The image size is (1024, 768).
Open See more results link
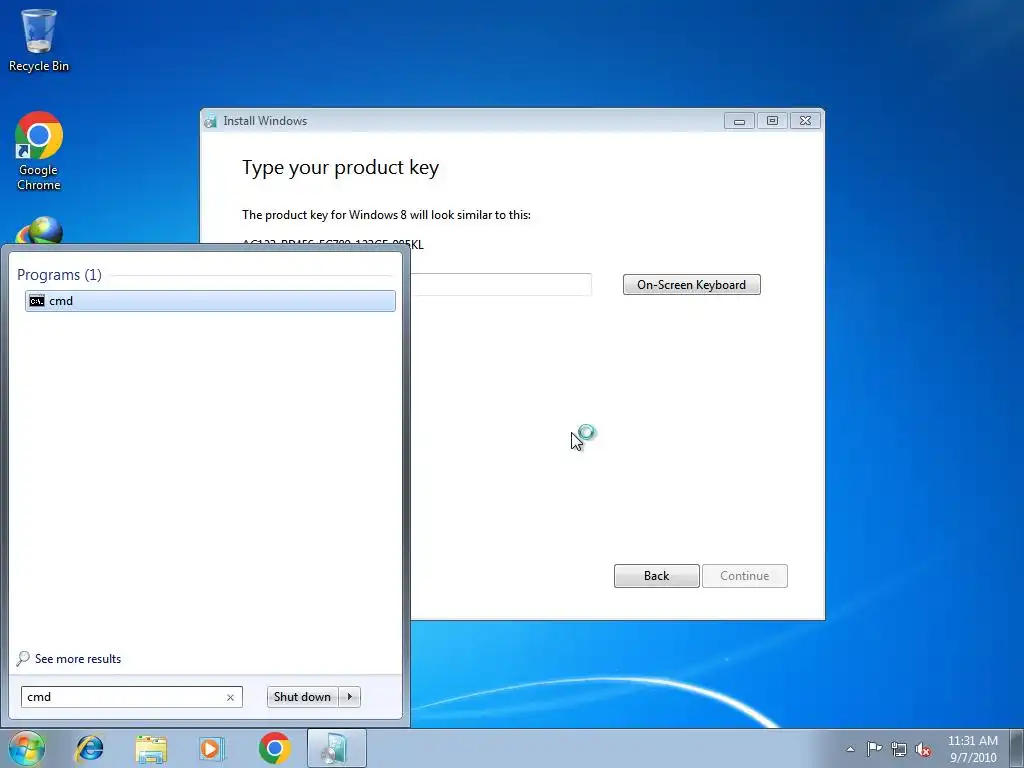click(78, 659)
